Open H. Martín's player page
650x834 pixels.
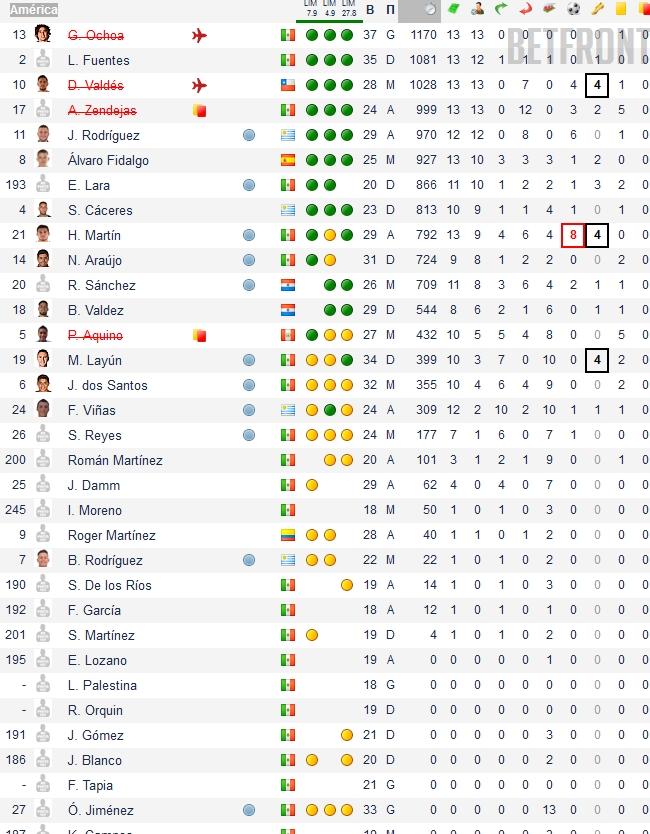pos(94,235)
